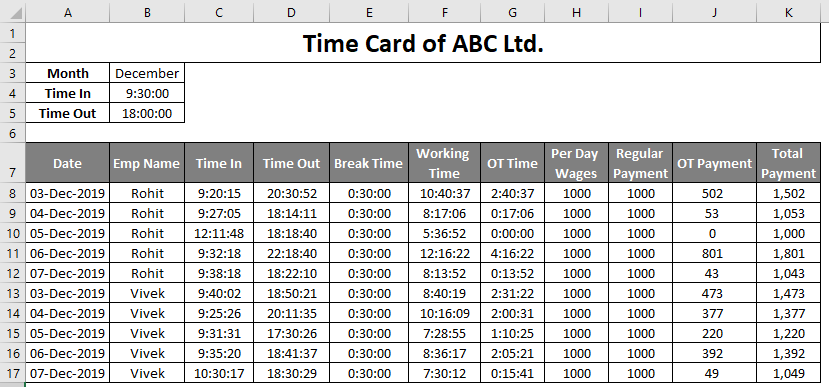Click working time '10:40:37'
Screen dimensions: 829x387
[444, 194]
